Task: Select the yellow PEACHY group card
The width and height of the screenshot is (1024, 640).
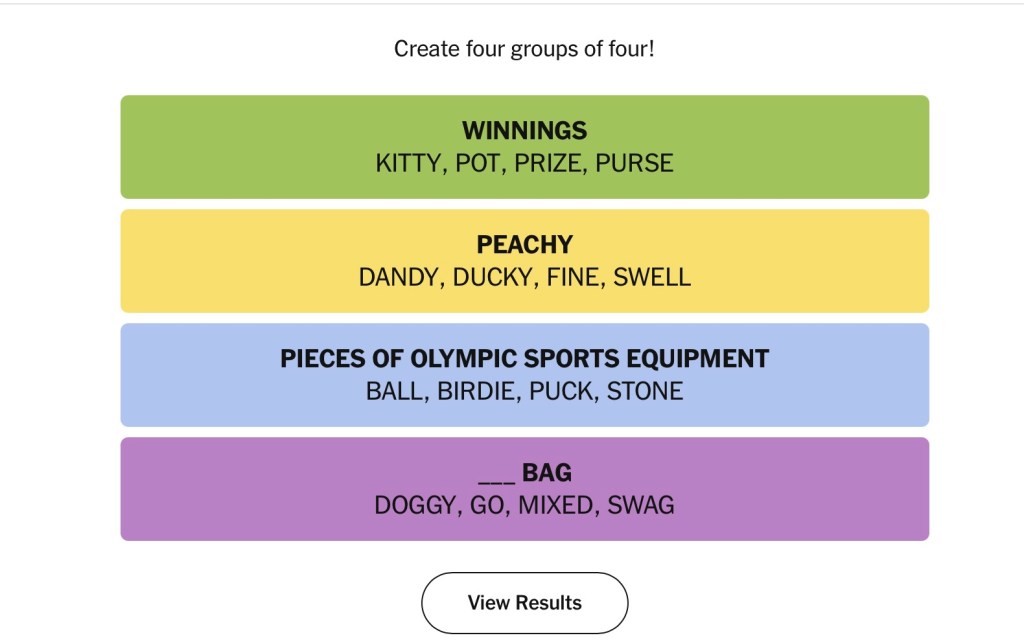Action: [200, 261]
